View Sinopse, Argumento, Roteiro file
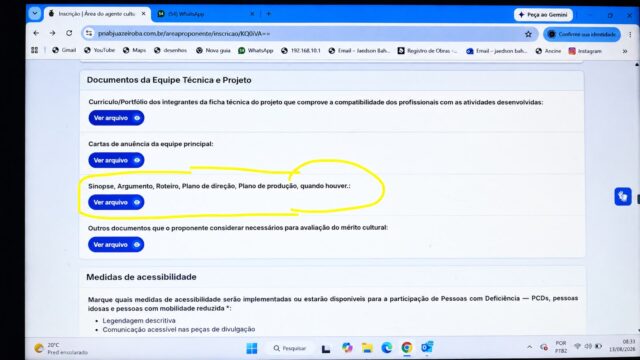 [x=116, y=202]
